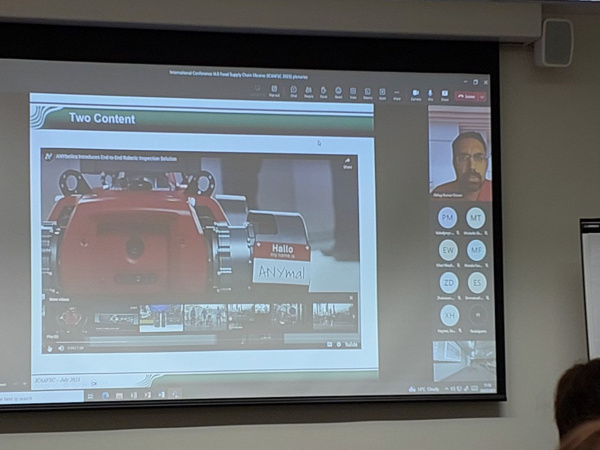Screen dimensions: 600x450
Task: Open the React emoji menu
Action: point(338,92)
